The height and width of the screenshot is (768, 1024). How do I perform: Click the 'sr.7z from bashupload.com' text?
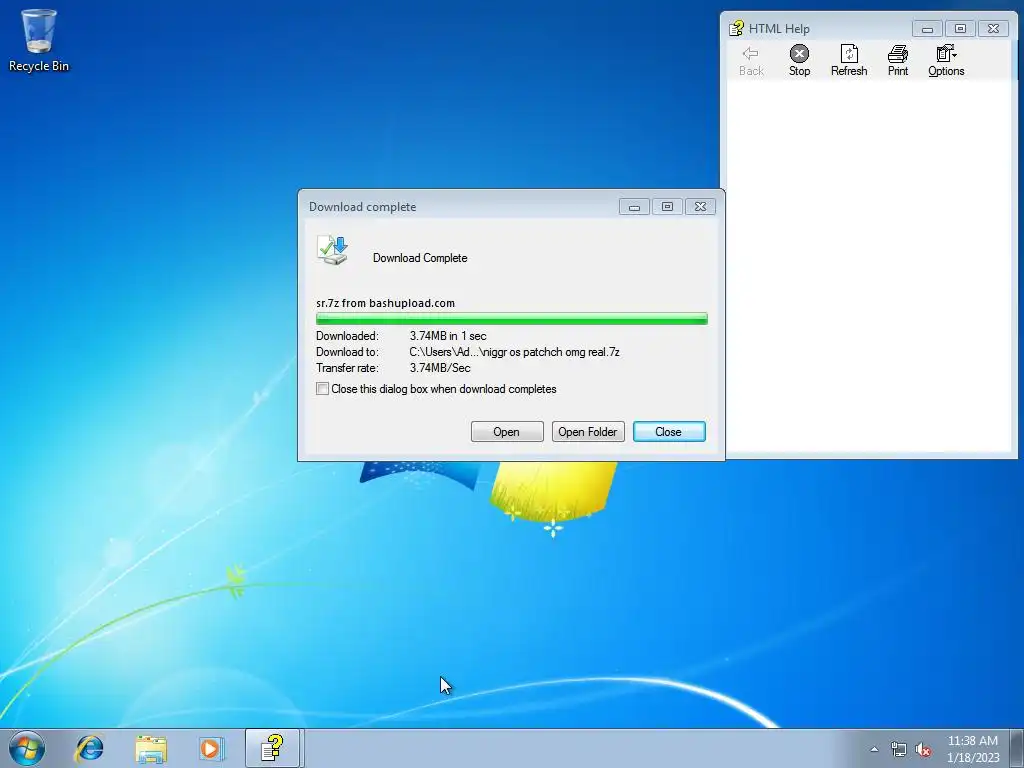pos(385,303)
